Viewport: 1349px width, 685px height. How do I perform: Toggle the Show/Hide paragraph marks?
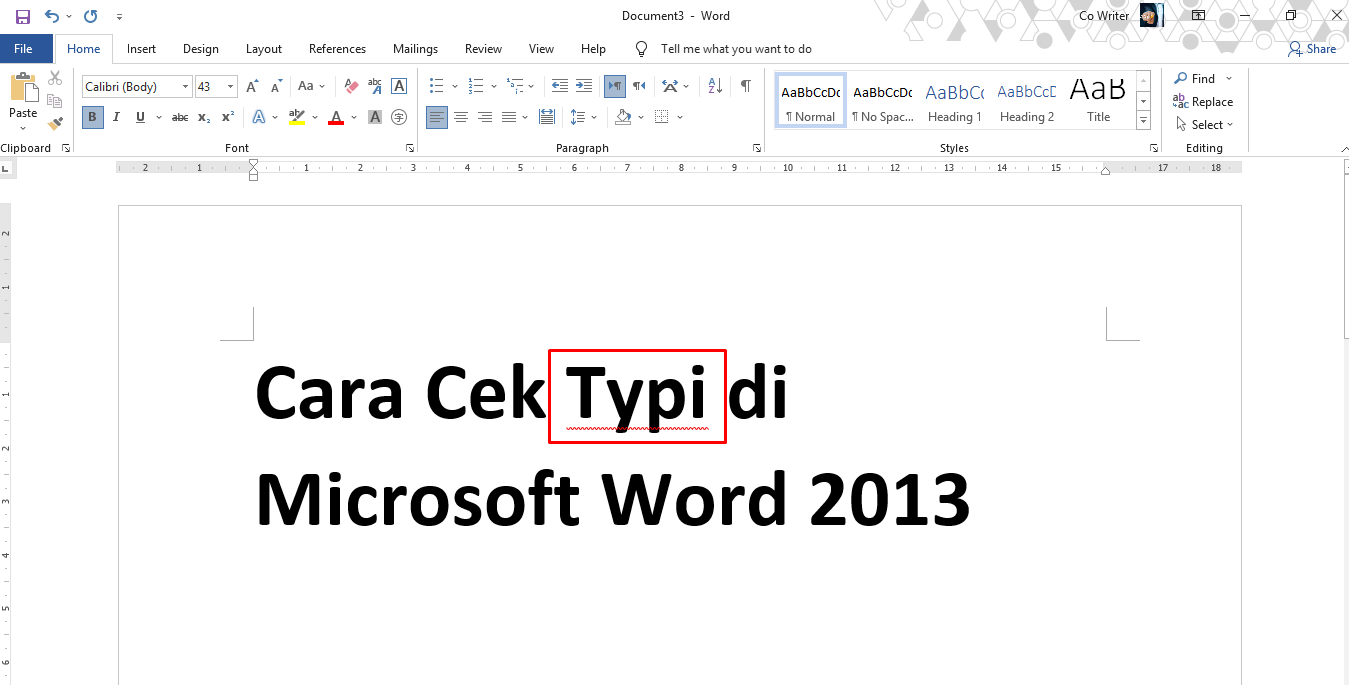click(x=745, y=86)
